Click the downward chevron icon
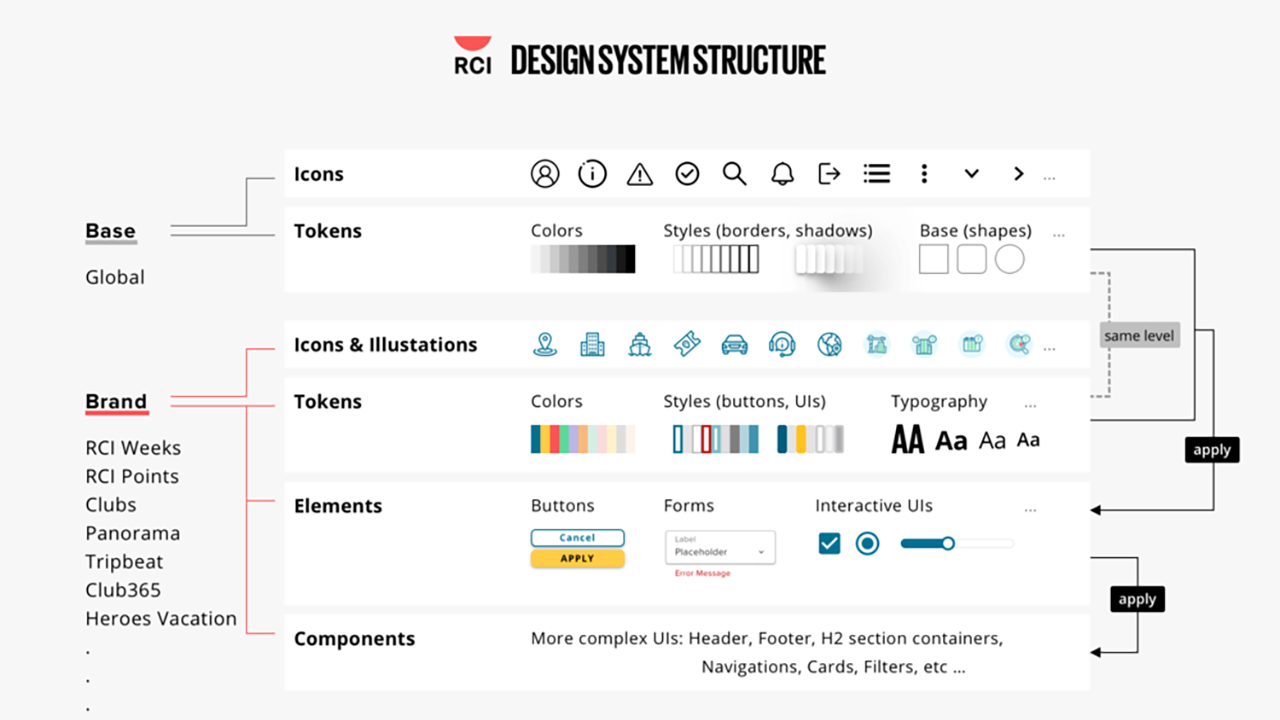This screenshot has height=720, width=1280. 971,174
